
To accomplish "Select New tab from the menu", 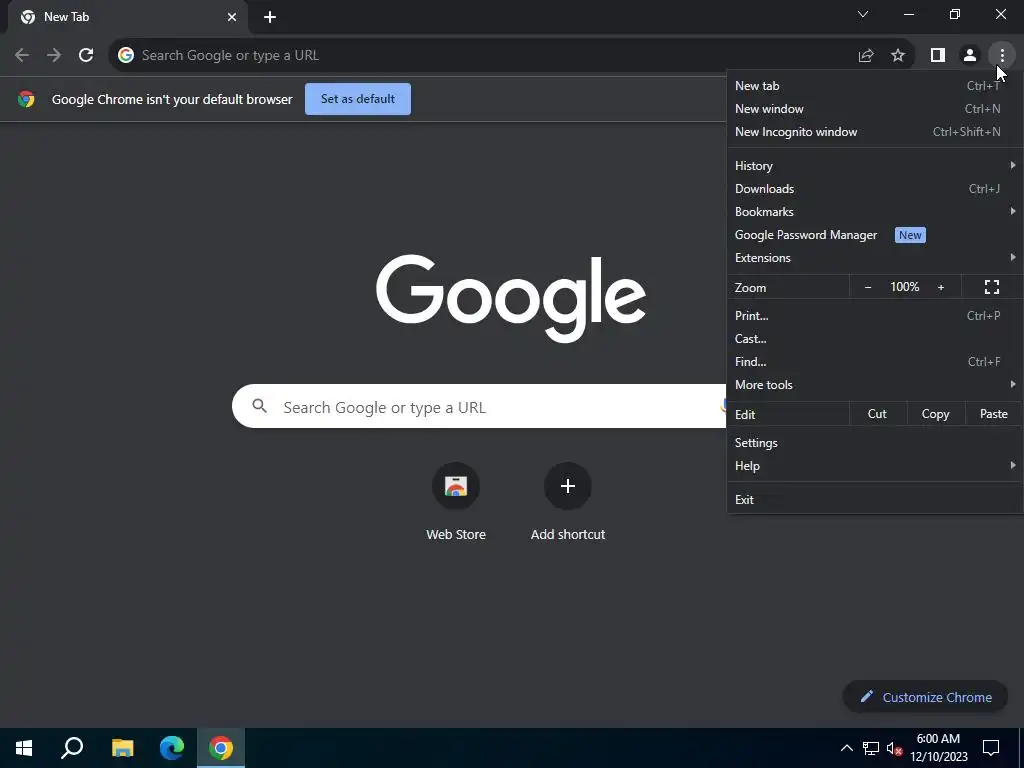I will pos(875,86).
